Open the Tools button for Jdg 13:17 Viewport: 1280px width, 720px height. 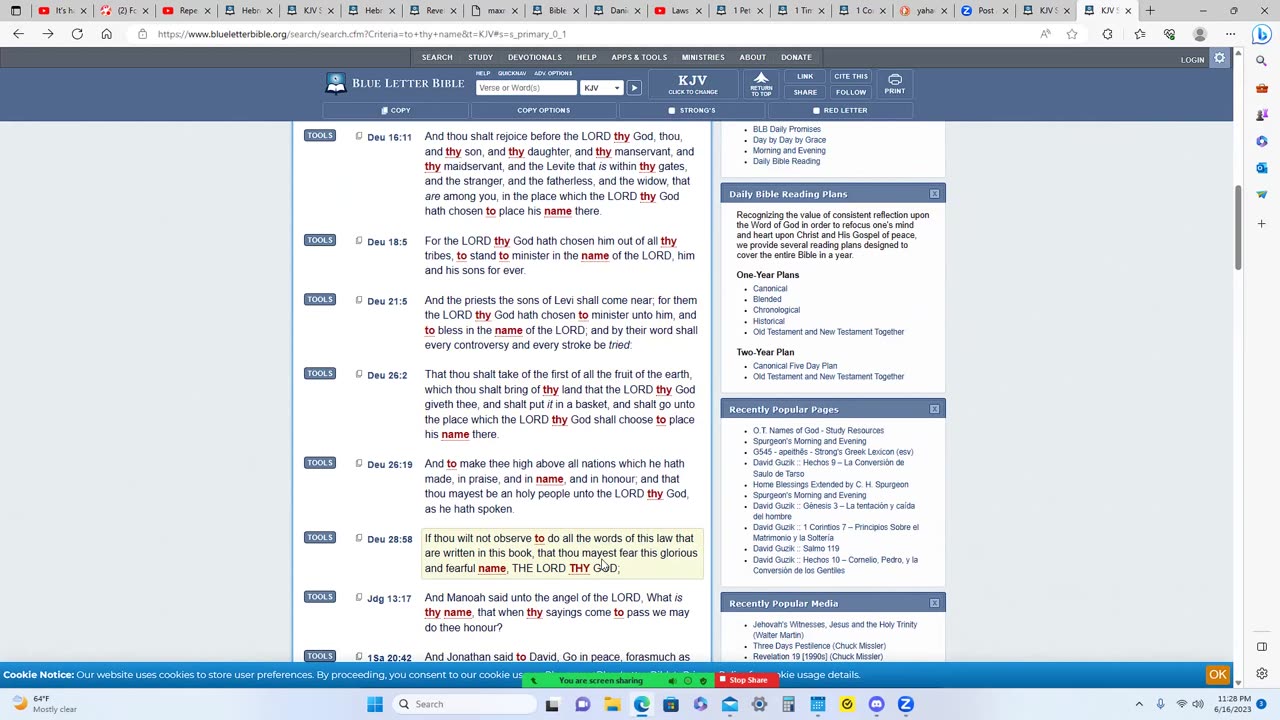click(320, 596)
